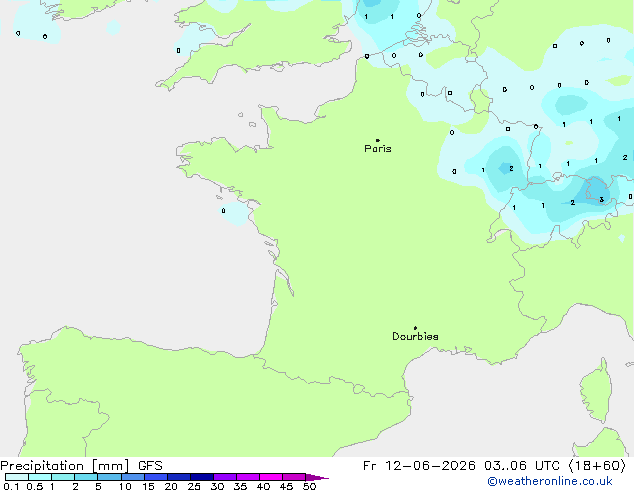Click the black dot marker above Dourbies
This screenshot has height=490, width=634.
pos(415,328)
